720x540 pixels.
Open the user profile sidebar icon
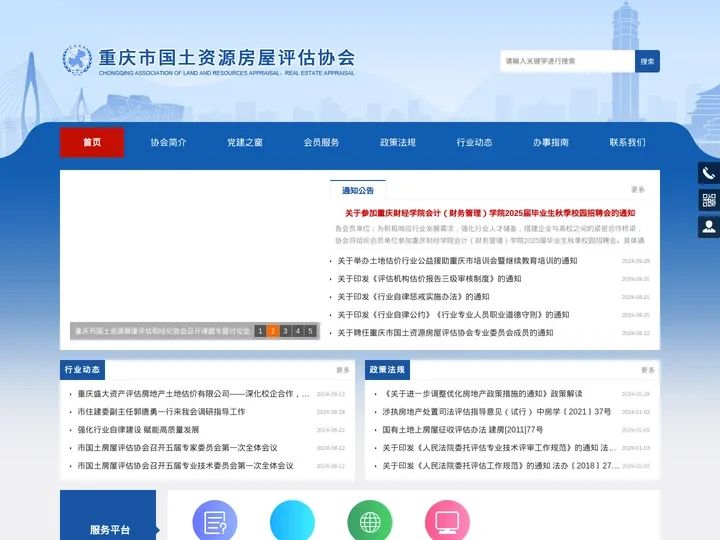pos(709,227)
